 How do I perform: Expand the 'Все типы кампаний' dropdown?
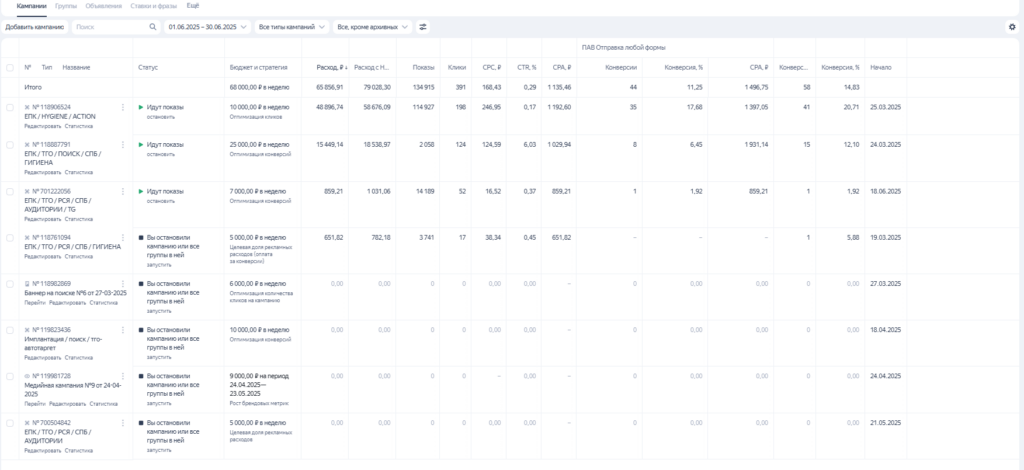point(291,27)
